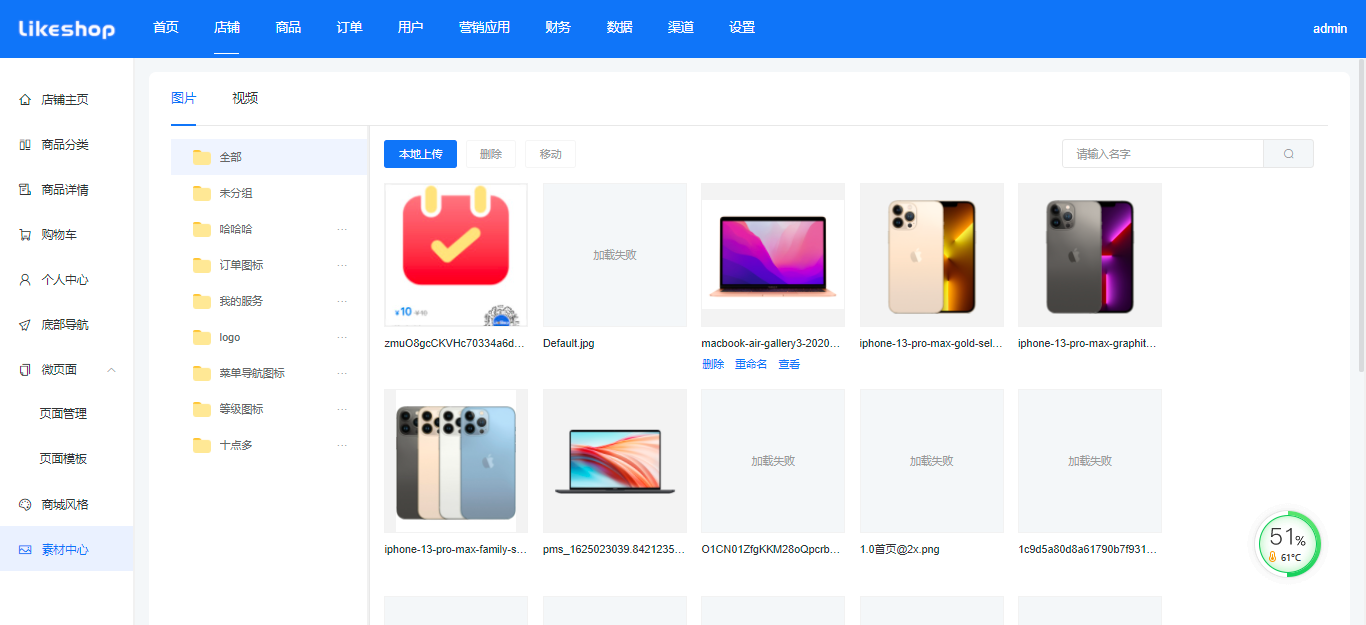Open more options for logo folder
Viewport: 1366px width, 625px height.
[x=342, y=337]
